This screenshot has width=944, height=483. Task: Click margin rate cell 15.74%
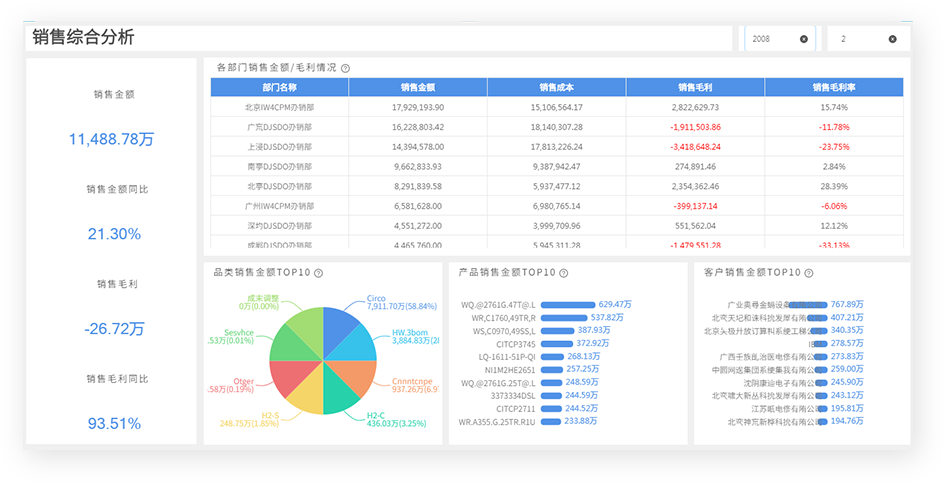pyautogui.click(x=834, y=107)
